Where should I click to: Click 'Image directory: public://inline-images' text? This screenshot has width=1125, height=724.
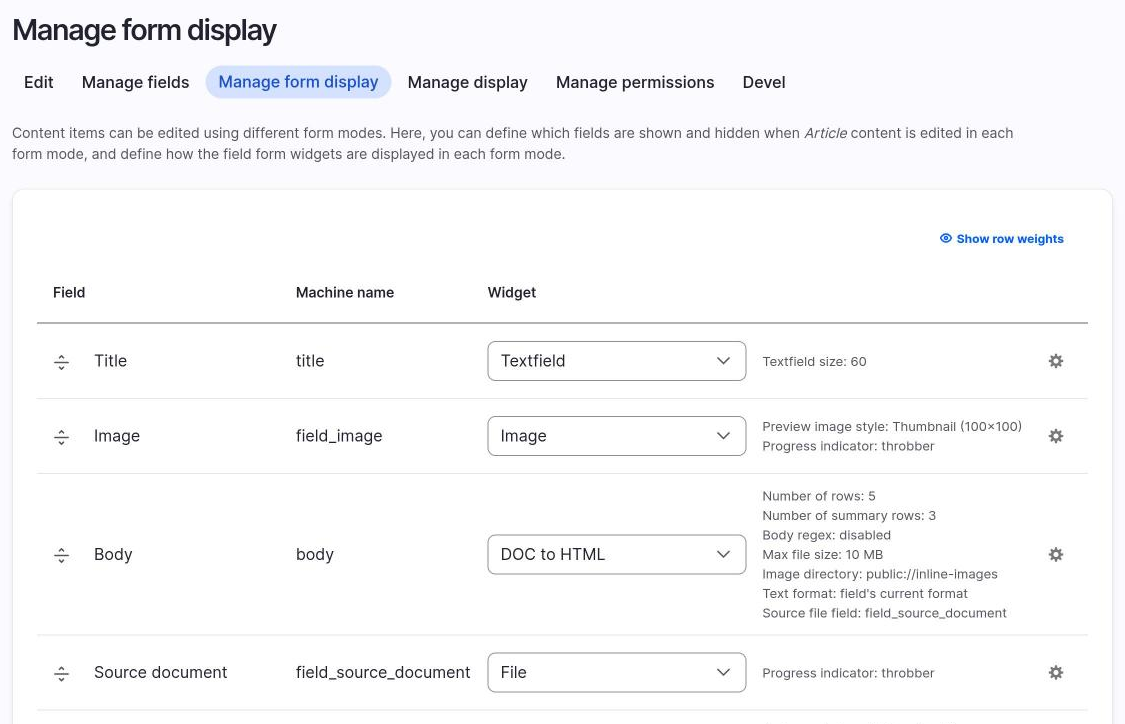pos(880,574)
